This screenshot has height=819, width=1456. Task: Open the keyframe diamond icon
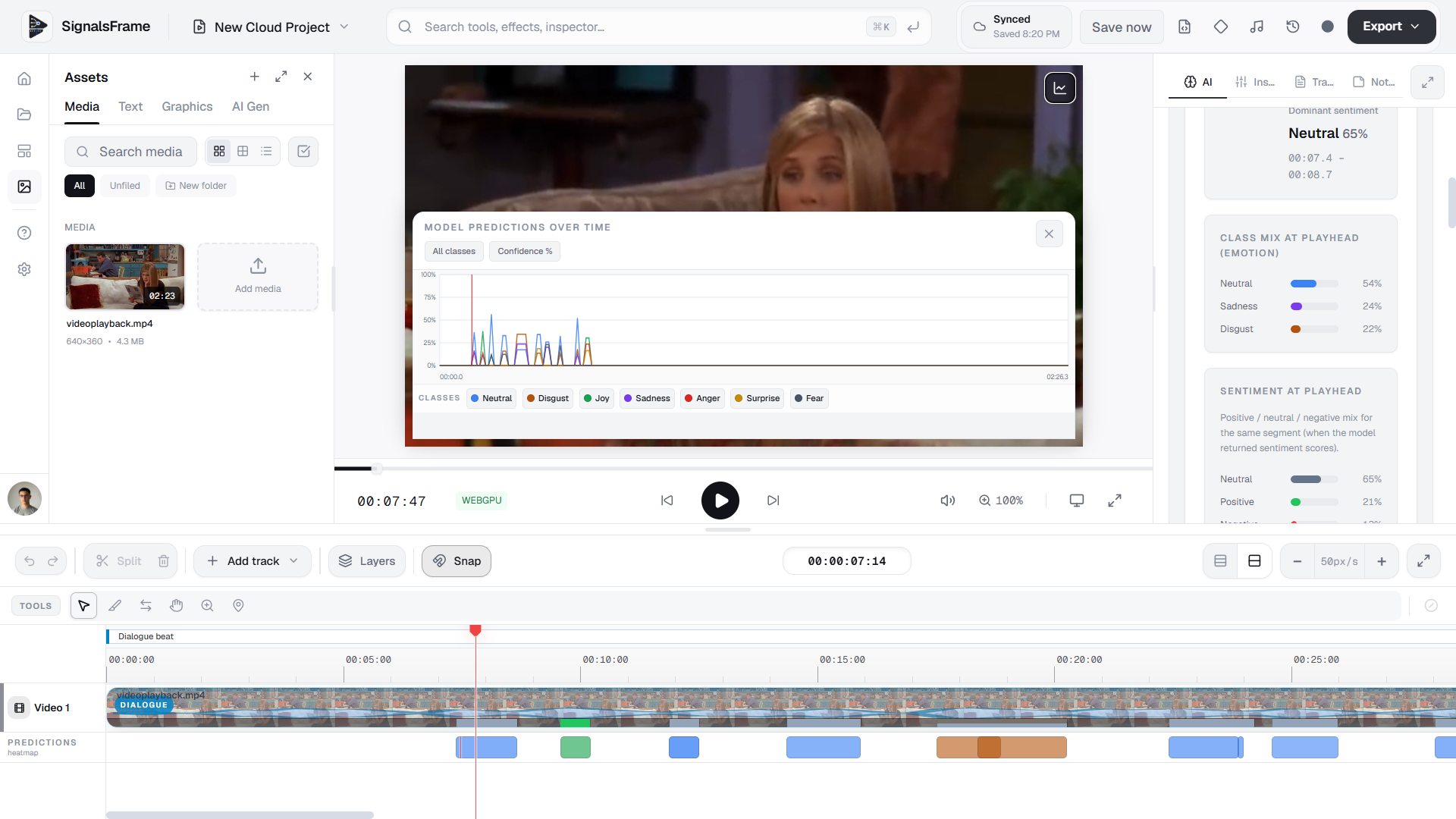1221,27
